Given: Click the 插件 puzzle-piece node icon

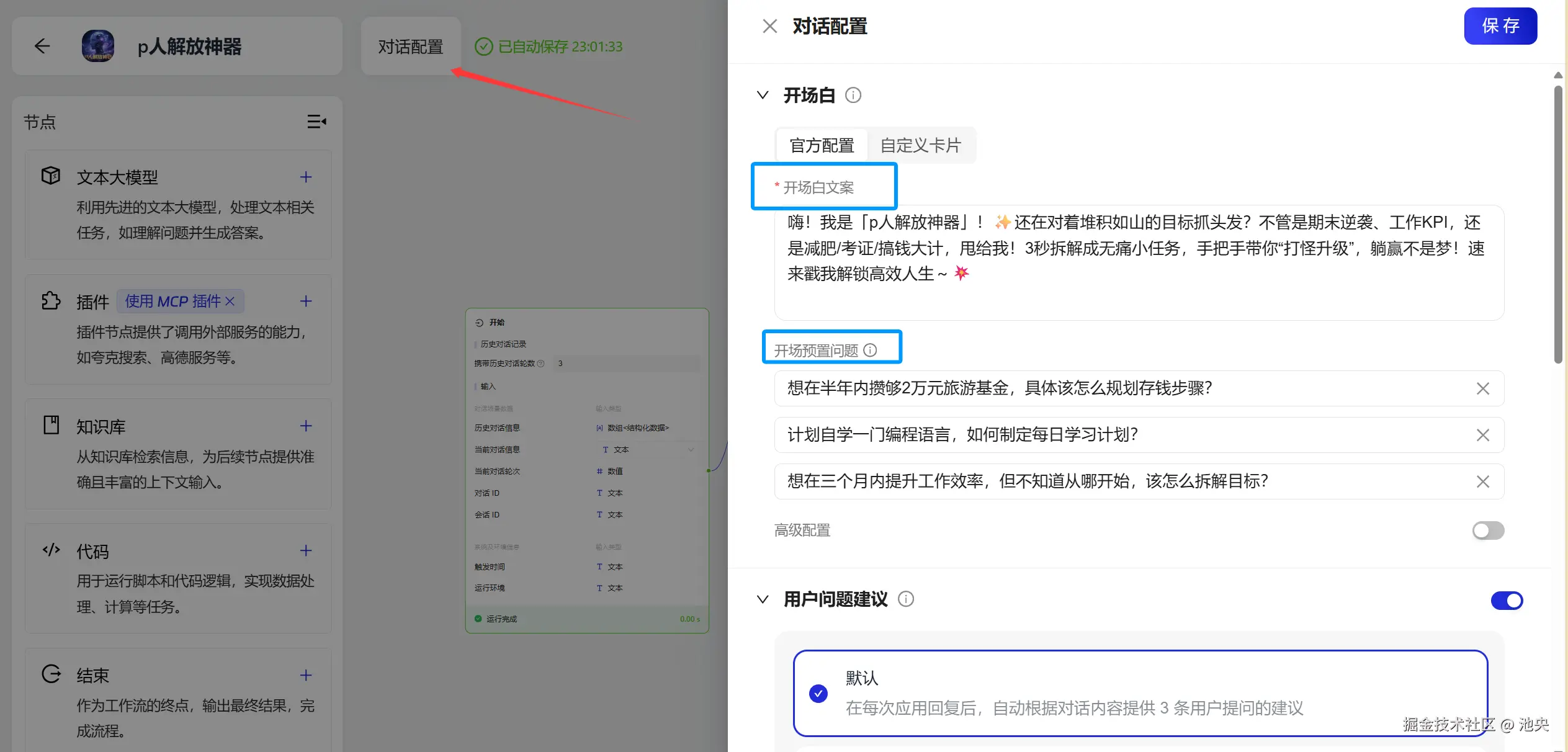Looking at the screenshot, I should 50,301.
